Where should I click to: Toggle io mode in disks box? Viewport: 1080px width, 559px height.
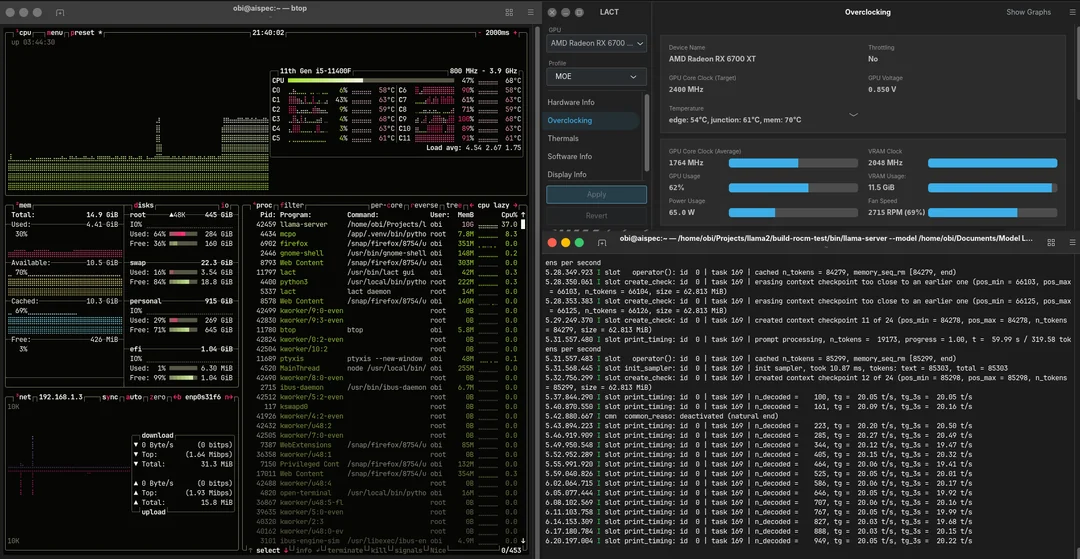pos(225,205)
